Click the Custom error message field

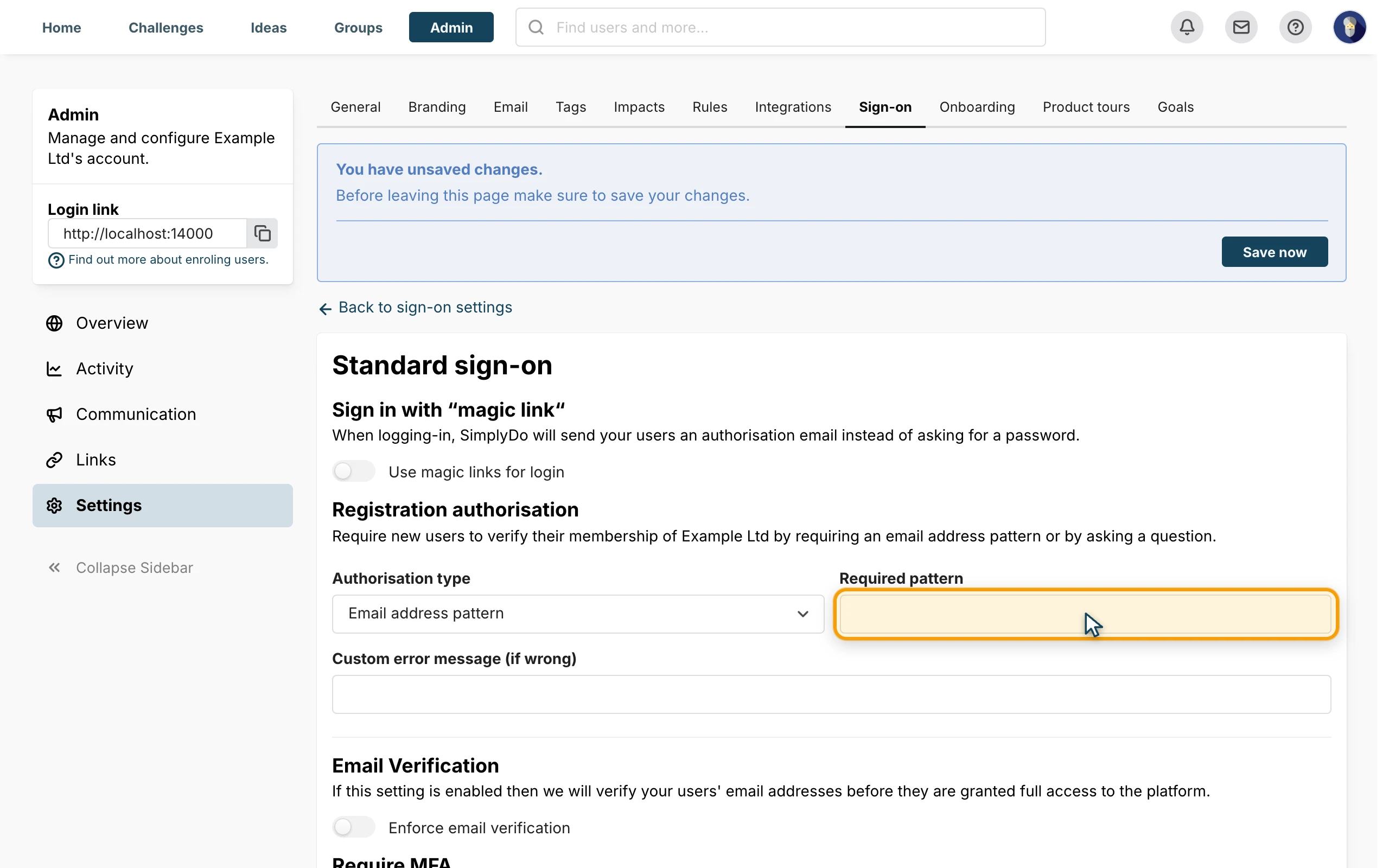pos(831,694)
